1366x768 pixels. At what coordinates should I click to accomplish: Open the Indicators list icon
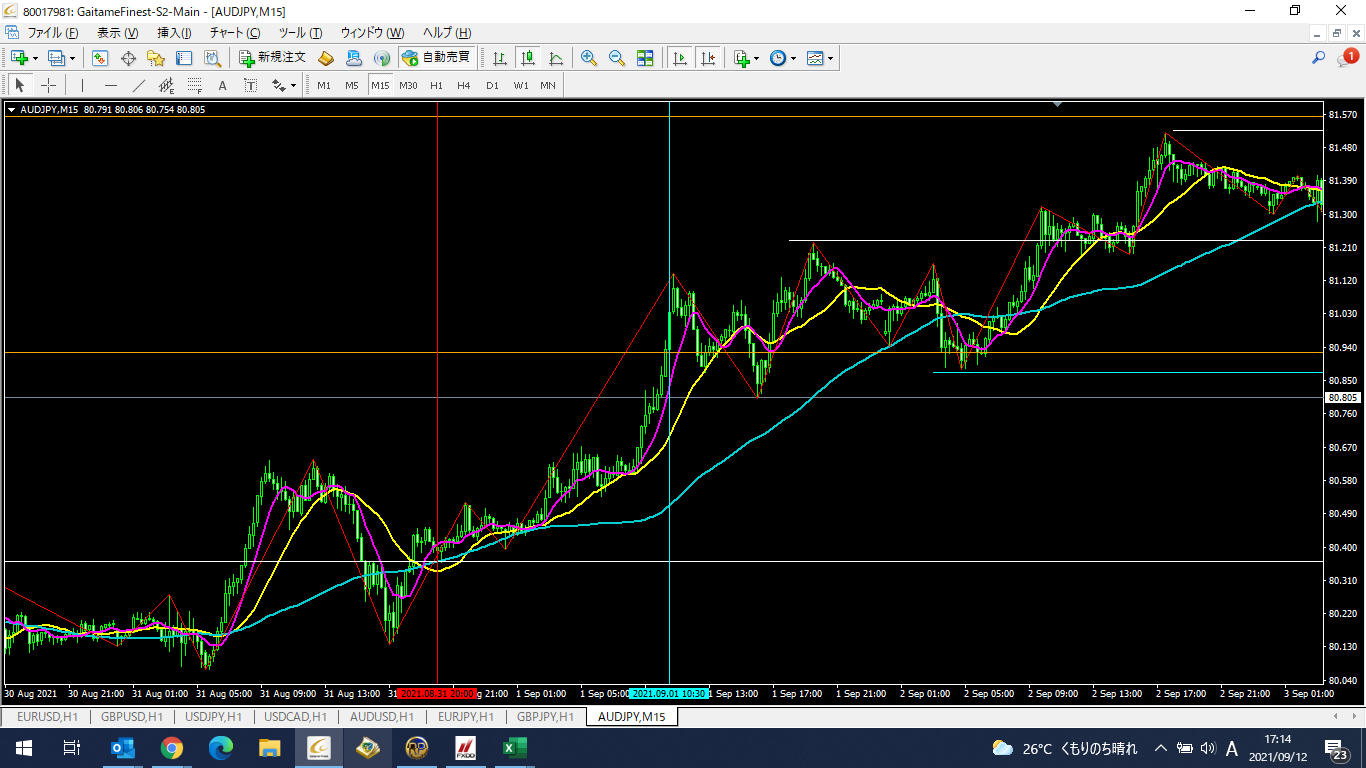pos(741,58)
